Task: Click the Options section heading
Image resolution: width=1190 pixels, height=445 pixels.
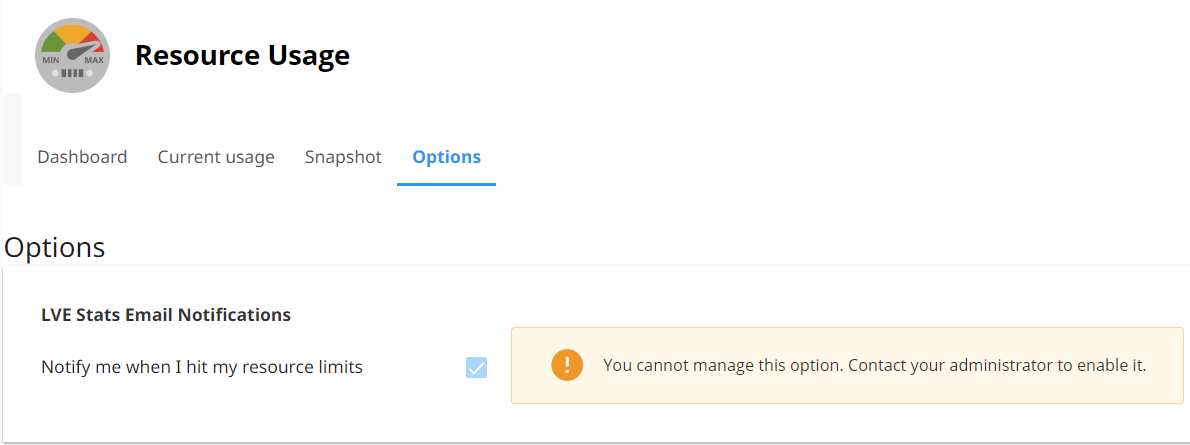Action: [55, 247]
